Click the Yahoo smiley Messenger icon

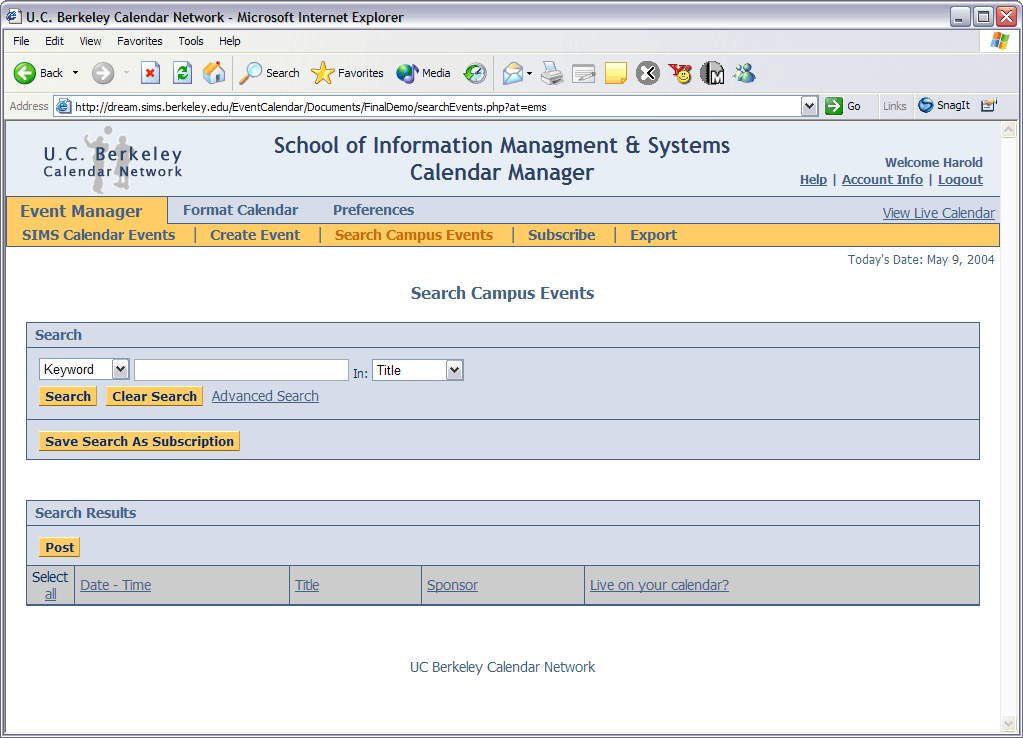click(680, 73)
